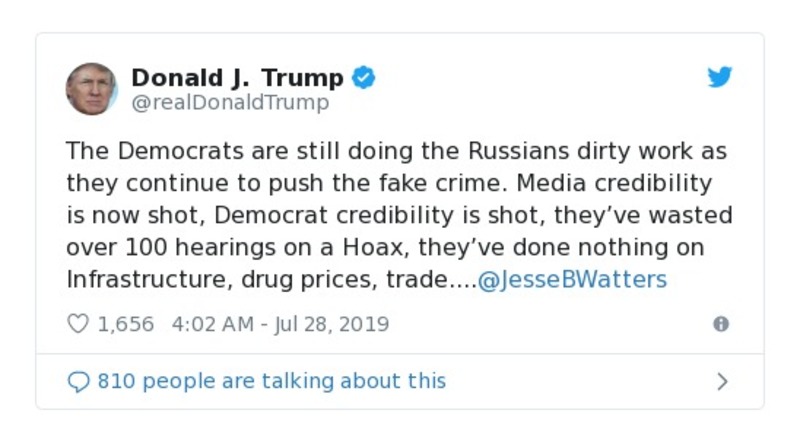The width and height of the screenshot is (800, 445).
Task: Select the Jul 28, 2019 date
Action: tap(330, 324)
